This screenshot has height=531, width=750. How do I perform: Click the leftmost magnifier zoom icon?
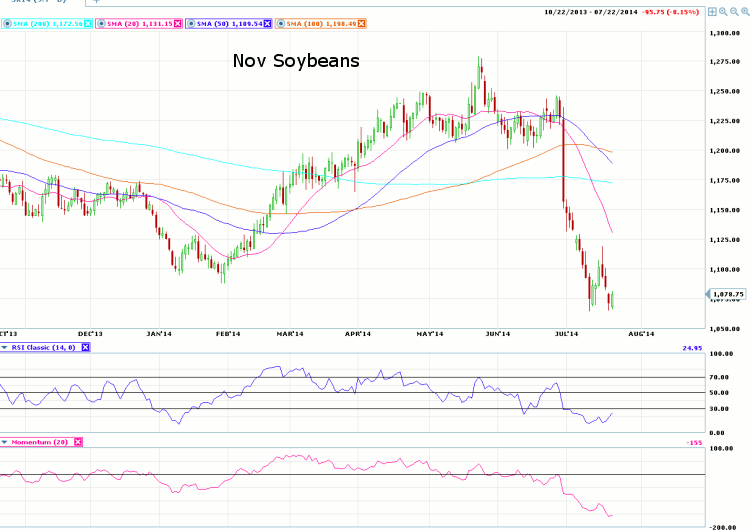click(722, 12)
